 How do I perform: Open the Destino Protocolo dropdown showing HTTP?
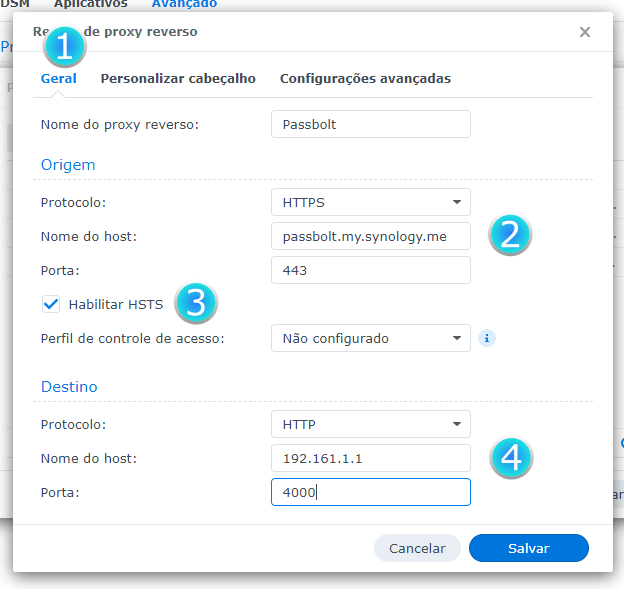pyautogui.click(x=370, y=424)
